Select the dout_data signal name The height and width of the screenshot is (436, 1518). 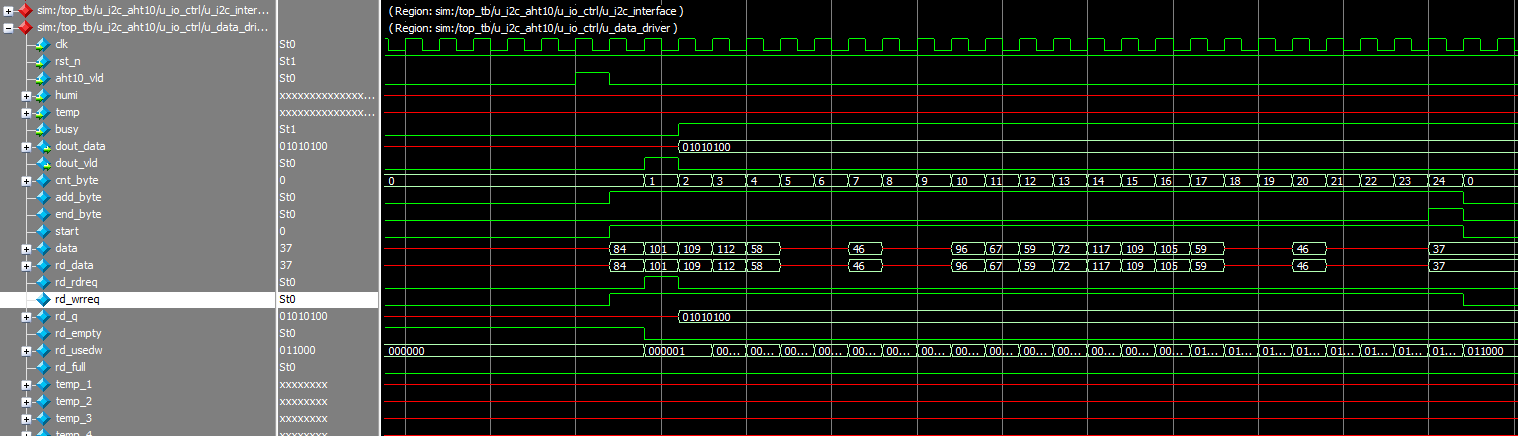pos(79,146)
